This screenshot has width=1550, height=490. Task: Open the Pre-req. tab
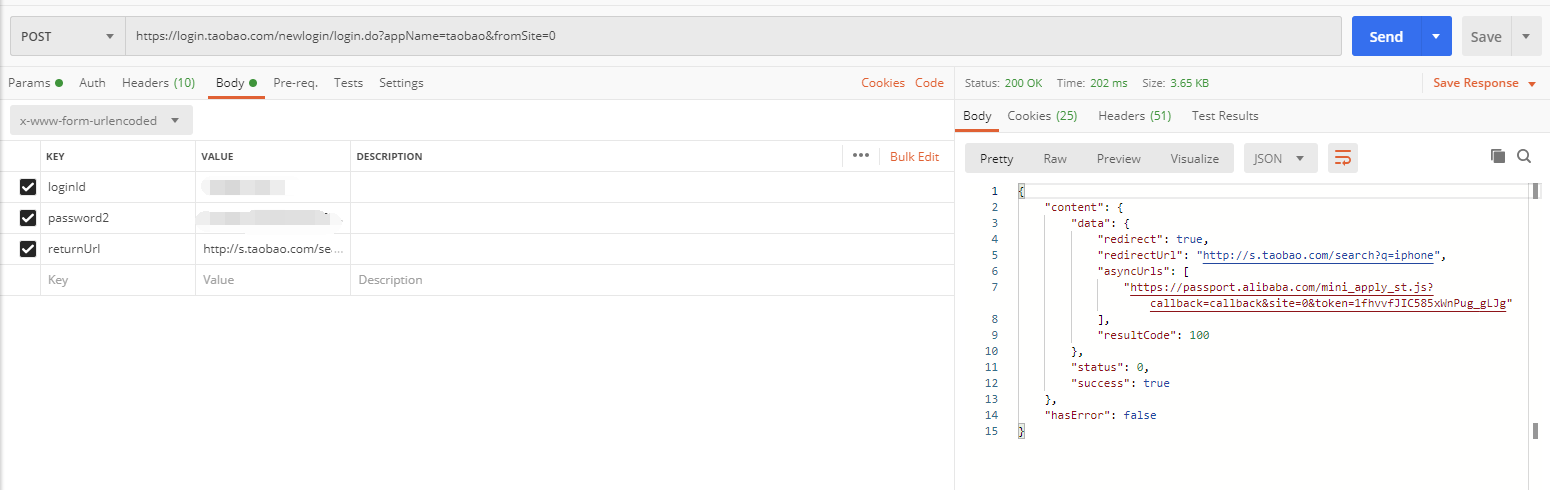point(295,83)
